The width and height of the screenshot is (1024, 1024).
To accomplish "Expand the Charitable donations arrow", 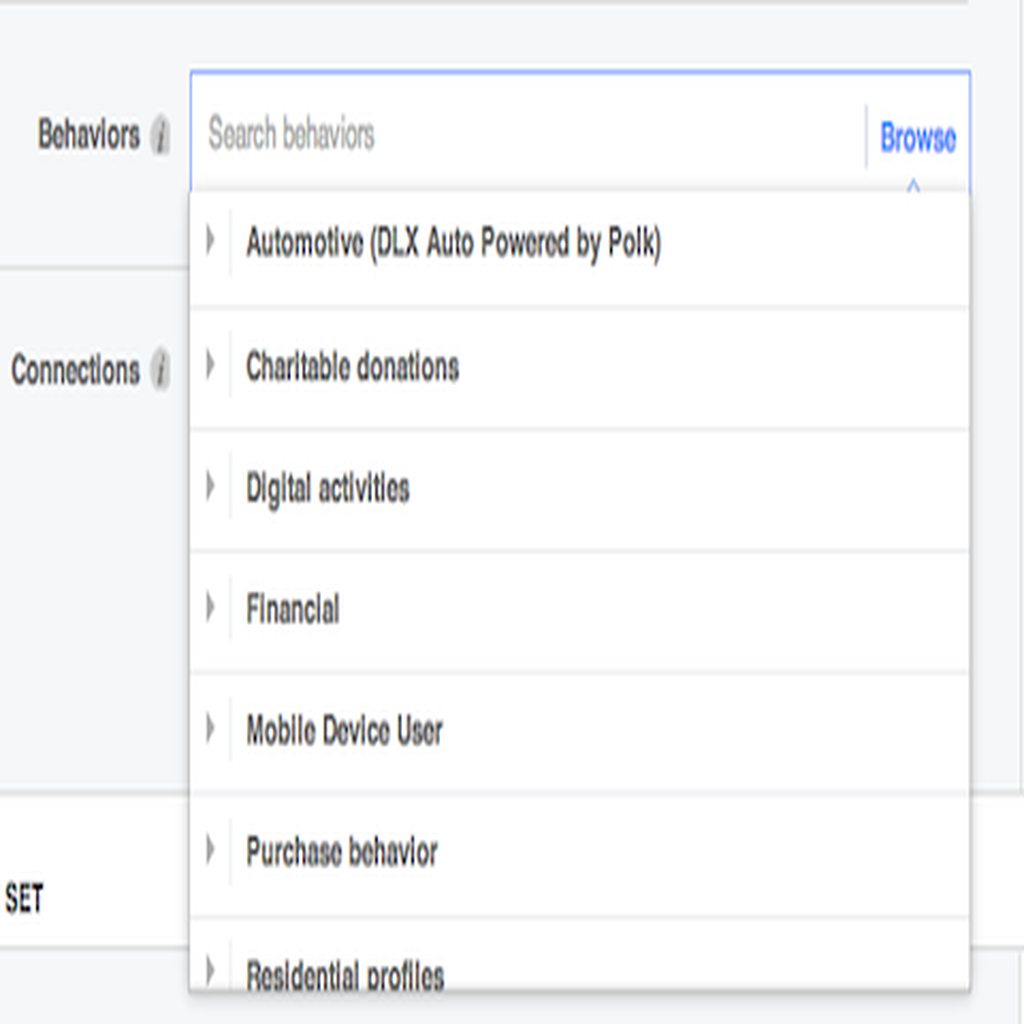I will coord(210,364).
